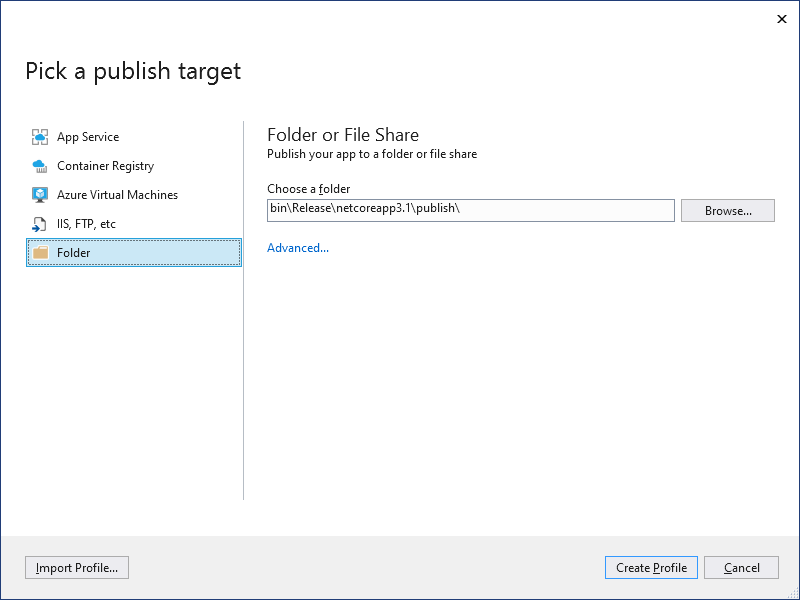Screen dimensions: 800x600
Task: Click into the Choose a folder path field
Action: (x=470, y=211)
